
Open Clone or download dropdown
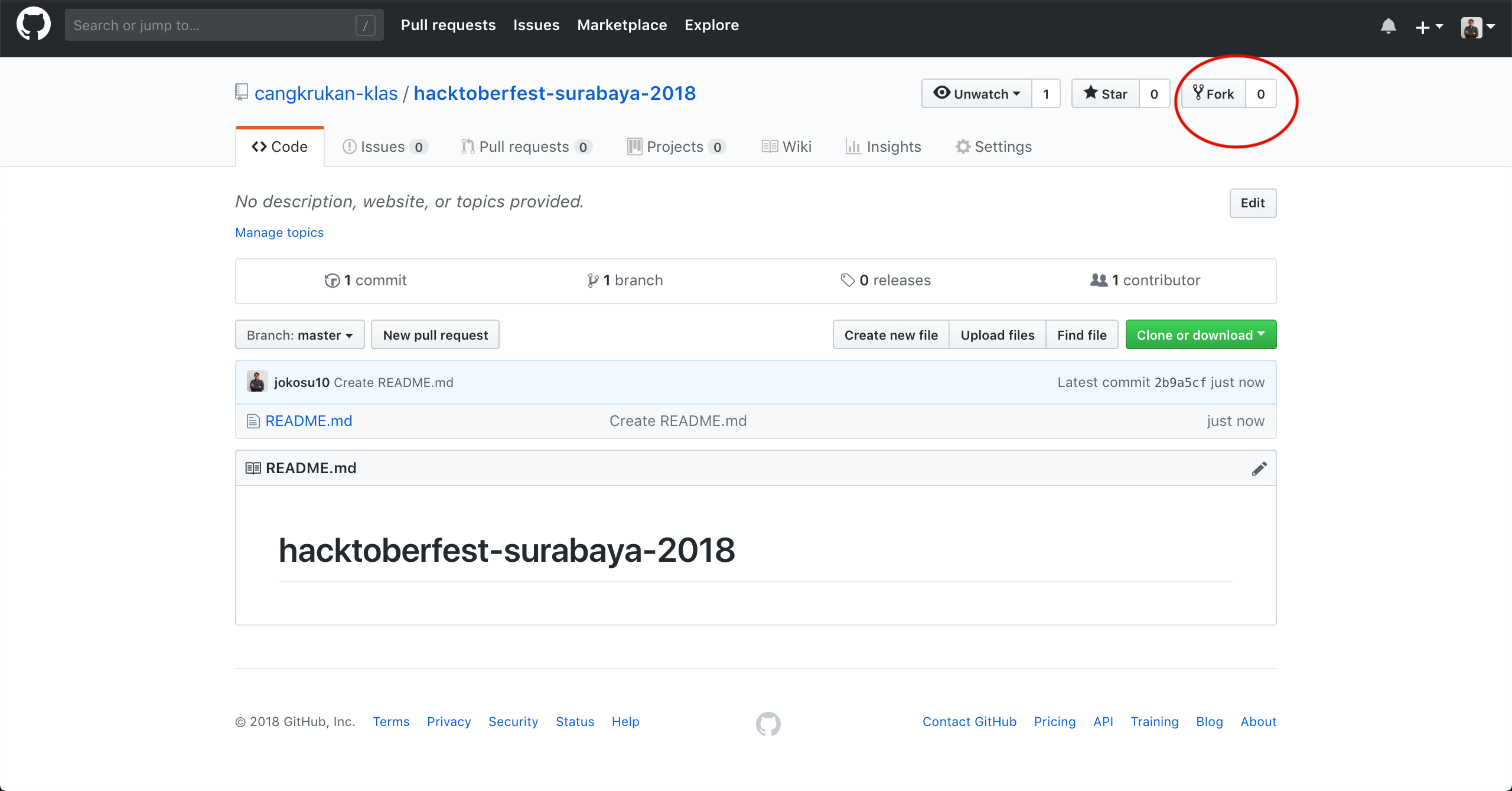click(x=1201, y=335)
